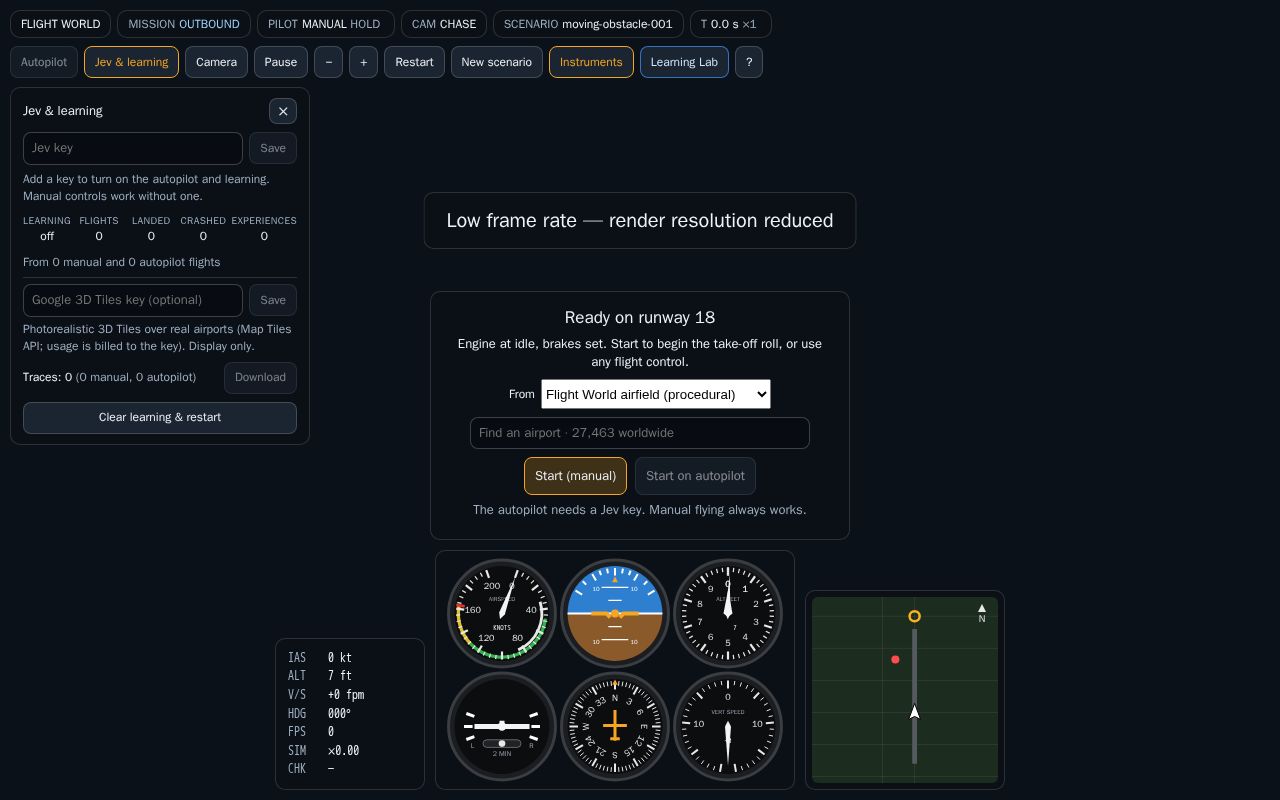Click the SCENARIO moving-obstacle-001 chip

click(588, 24)
